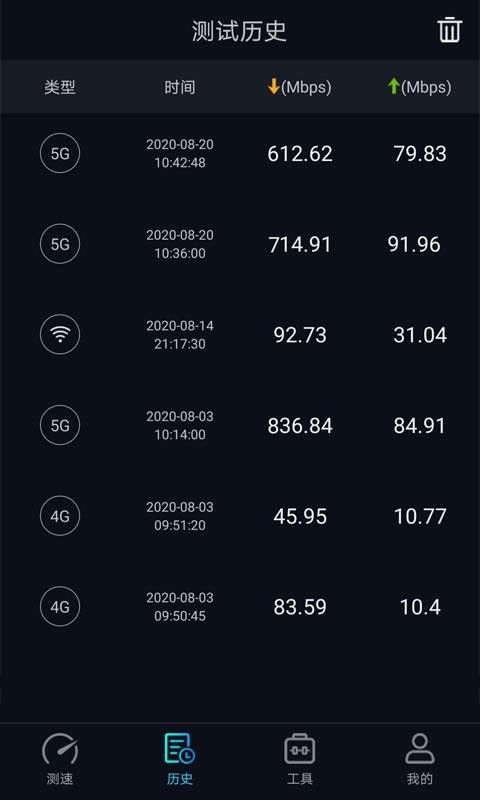Click the 时间 column header
Screen dimensions: 480x800
180,87
